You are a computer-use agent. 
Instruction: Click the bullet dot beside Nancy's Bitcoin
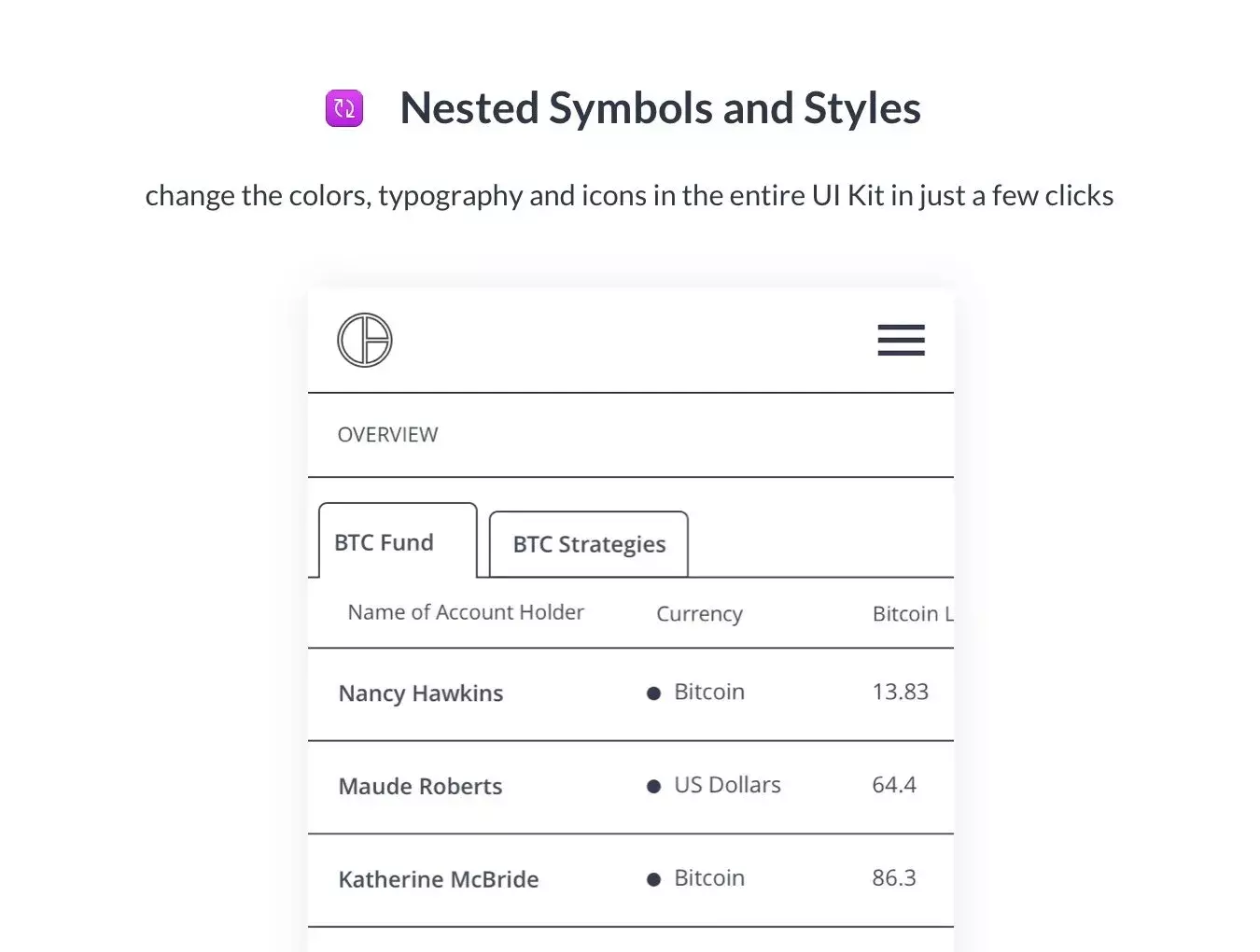click(x=653, y=693)
